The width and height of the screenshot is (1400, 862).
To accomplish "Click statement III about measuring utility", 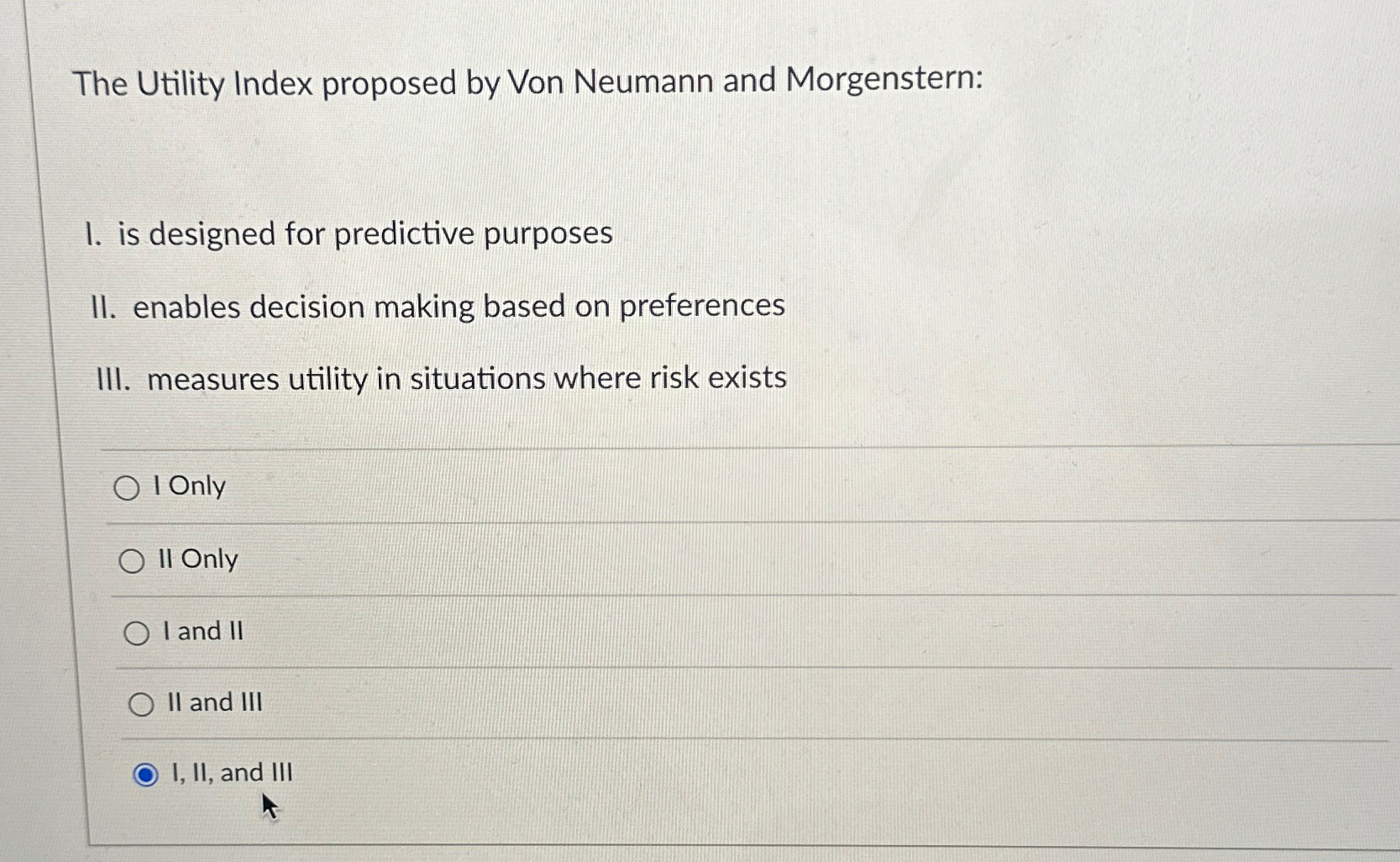I will 438,378.
